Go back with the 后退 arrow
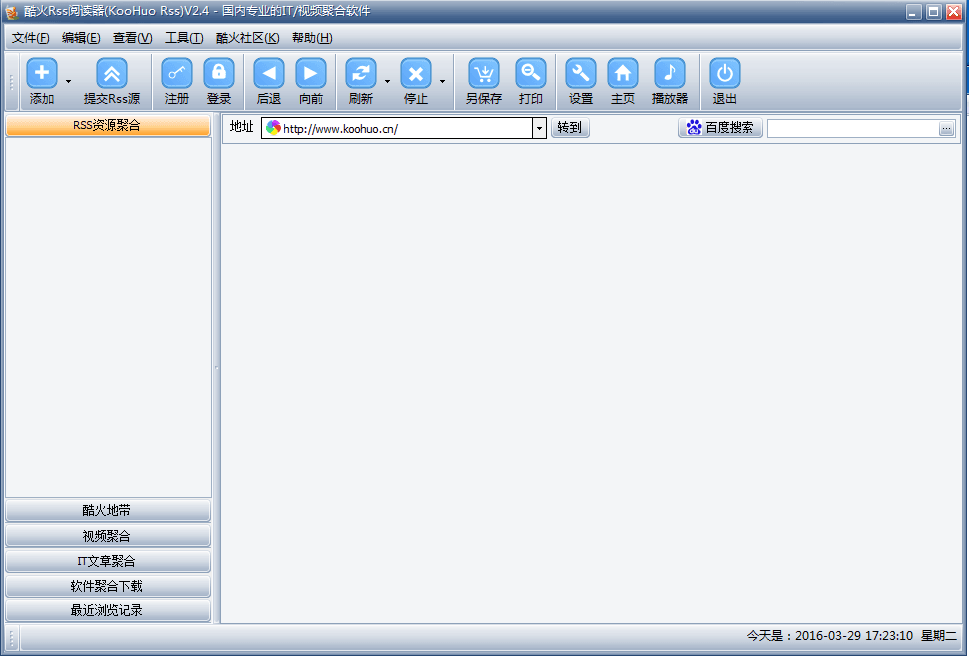Viewport: 969px width, 656px height. click(x=269, y=74)
